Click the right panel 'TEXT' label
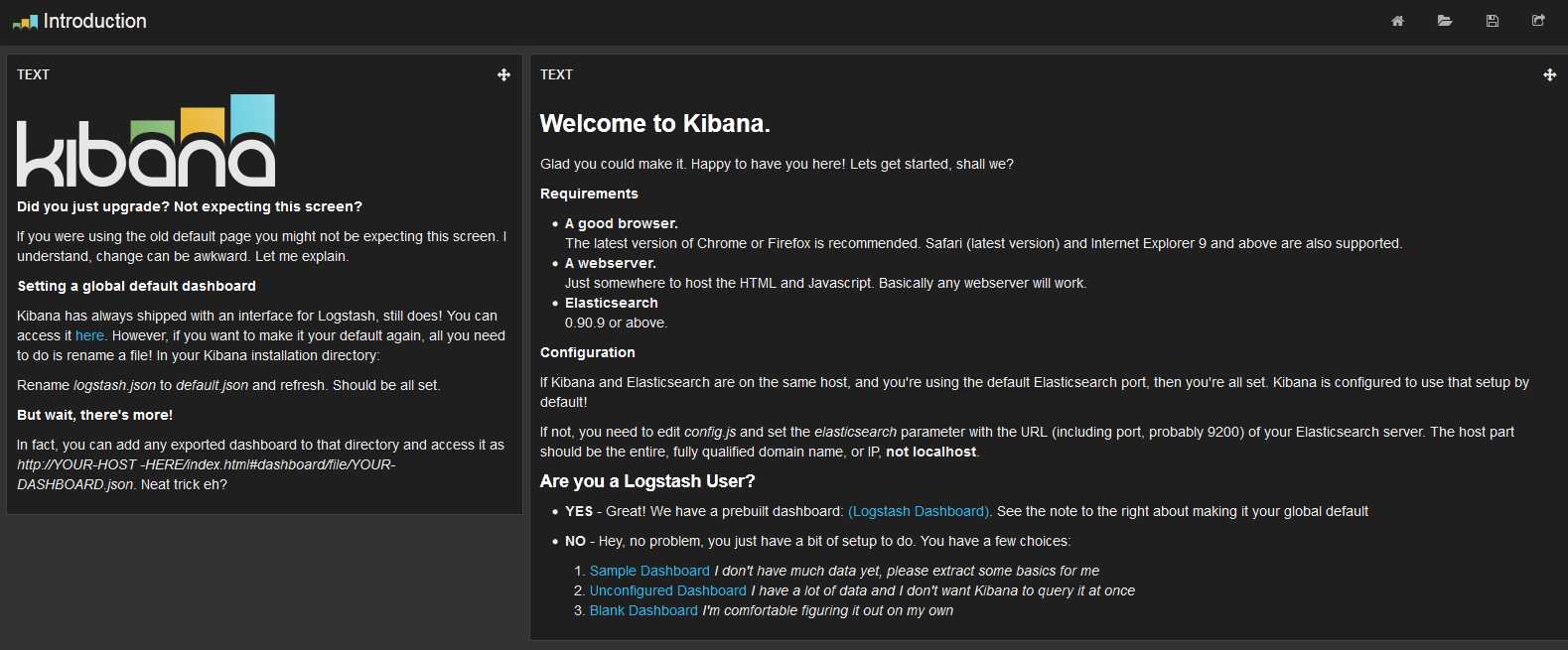This screenshot has width=1568, height=650. tap(556, 74)
